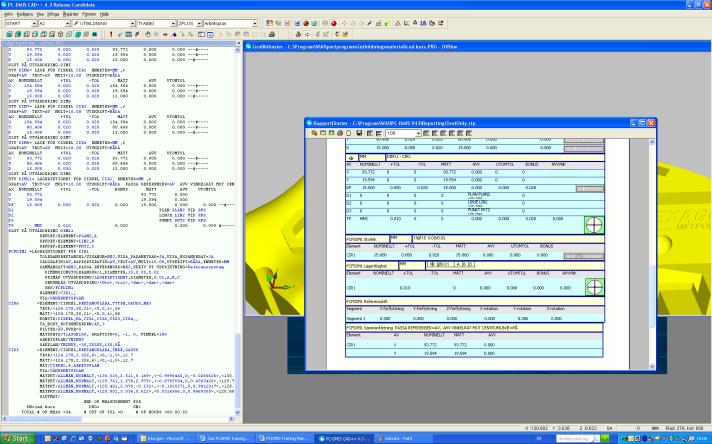Expand the START view dropdown

coord(34,24)
